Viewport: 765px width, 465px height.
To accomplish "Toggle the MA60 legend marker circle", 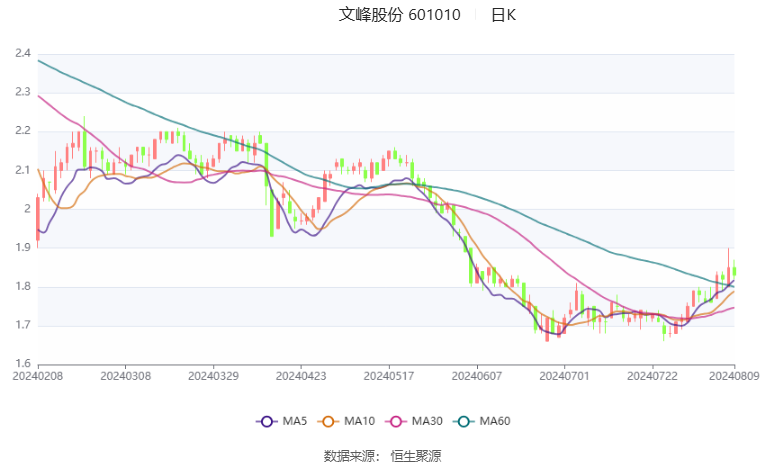I will [x=464, y=421].
